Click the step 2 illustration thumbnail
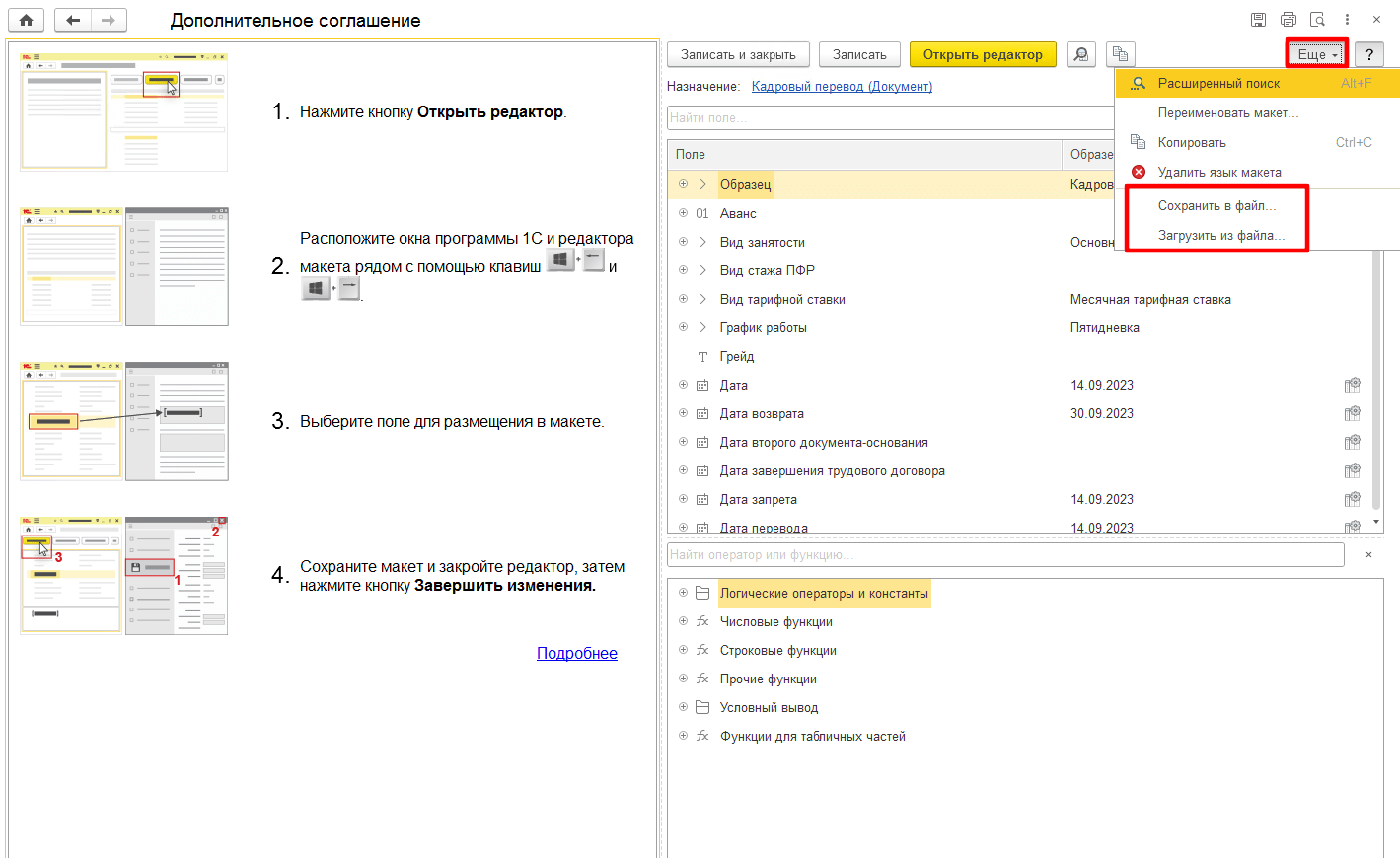This screenshot has height=858, width=1400. (x=124, y=266)
